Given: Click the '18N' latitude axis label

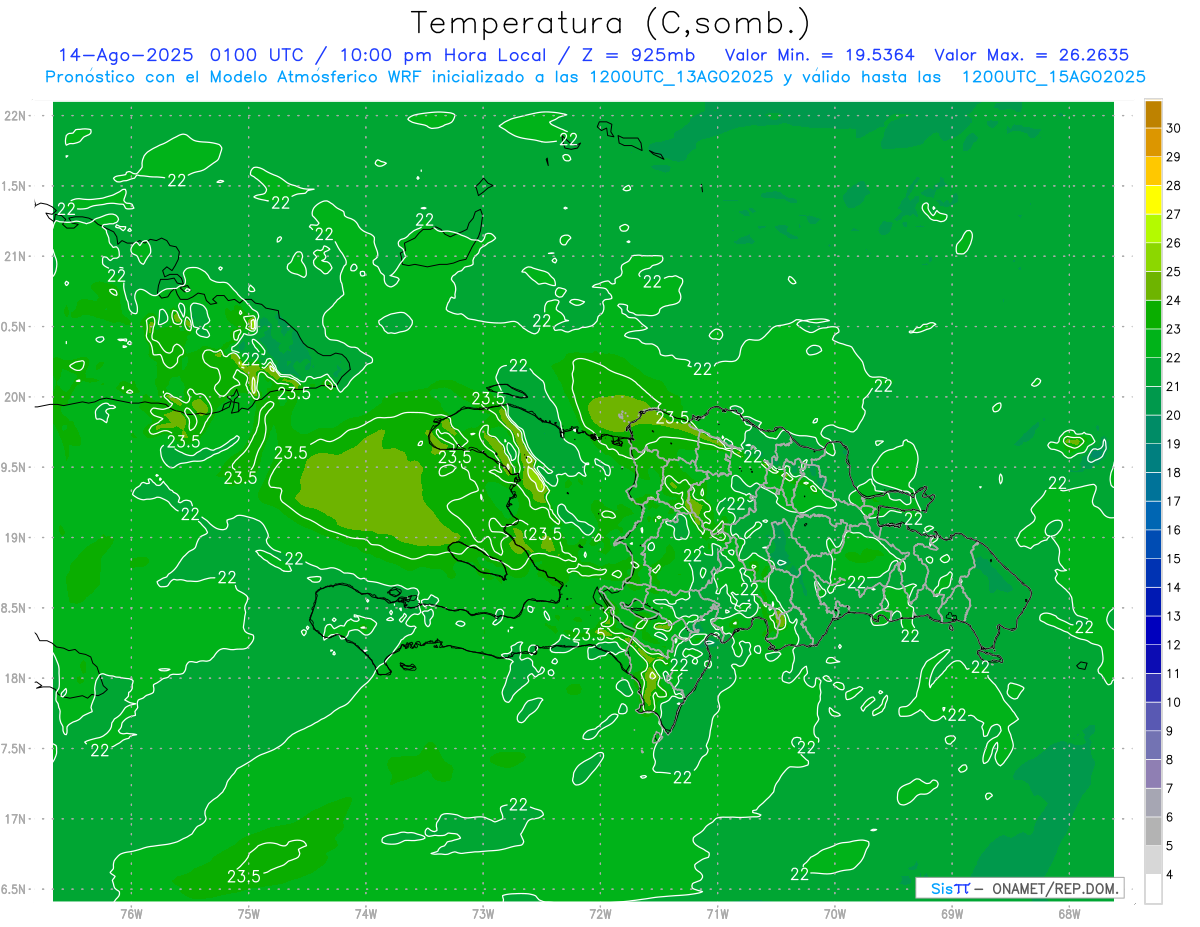Looking at the screenshot, I should click(x=15, y=678).
